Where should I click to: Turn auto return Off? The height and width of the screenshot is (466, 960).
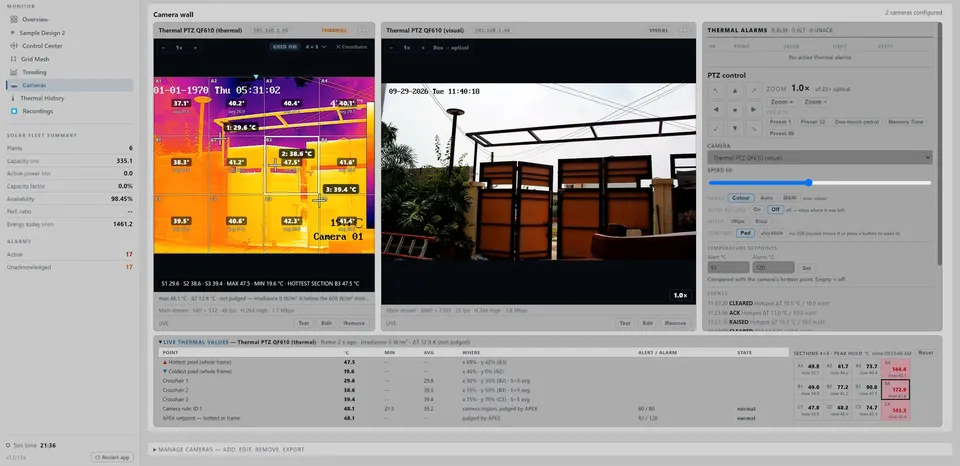pyautogui.click(x=775, y=209)
